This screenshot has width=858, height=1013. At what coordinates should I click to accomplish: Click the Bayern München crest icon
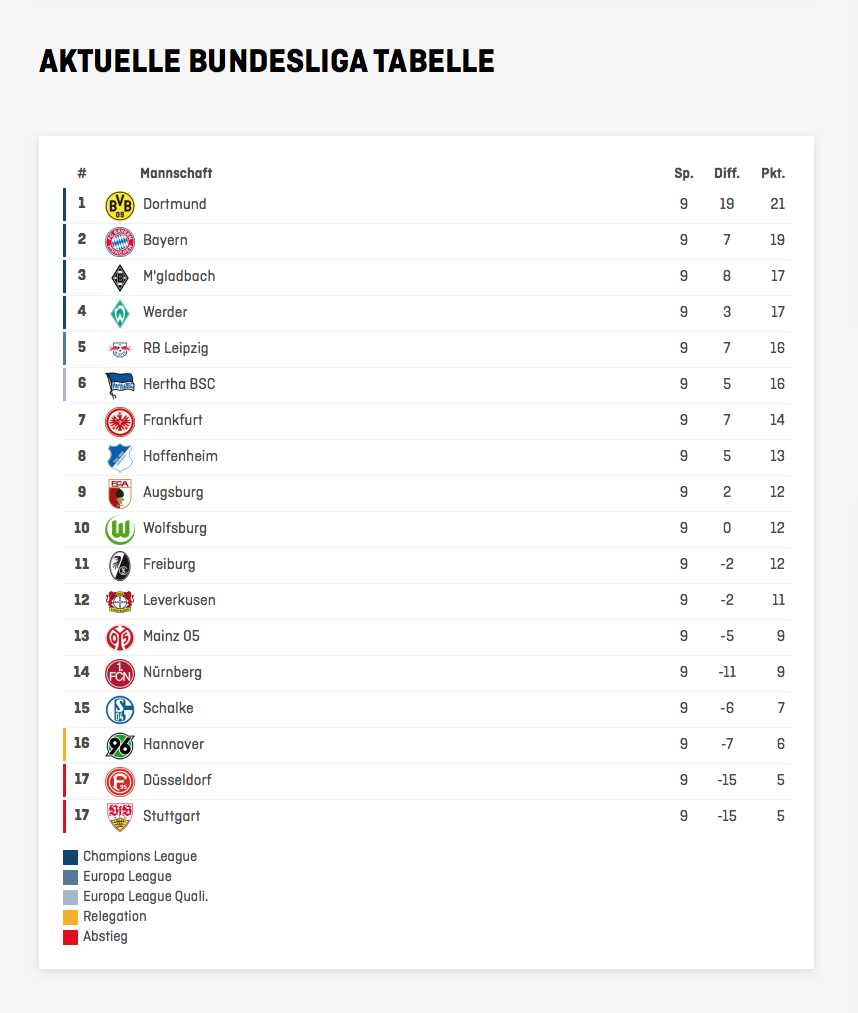(x=120, y=241)
